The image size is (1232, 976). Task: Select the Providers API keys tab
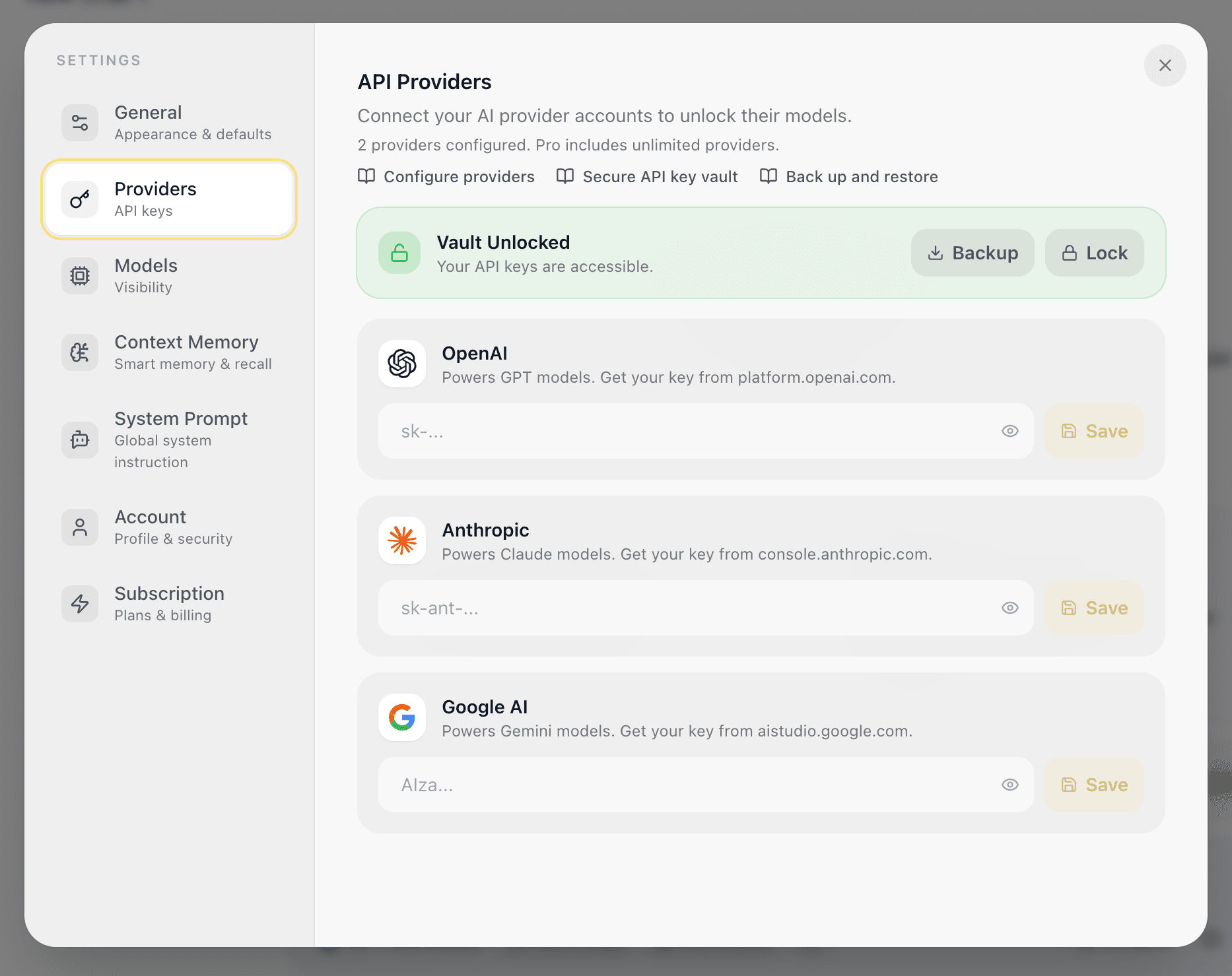[169, 199]
